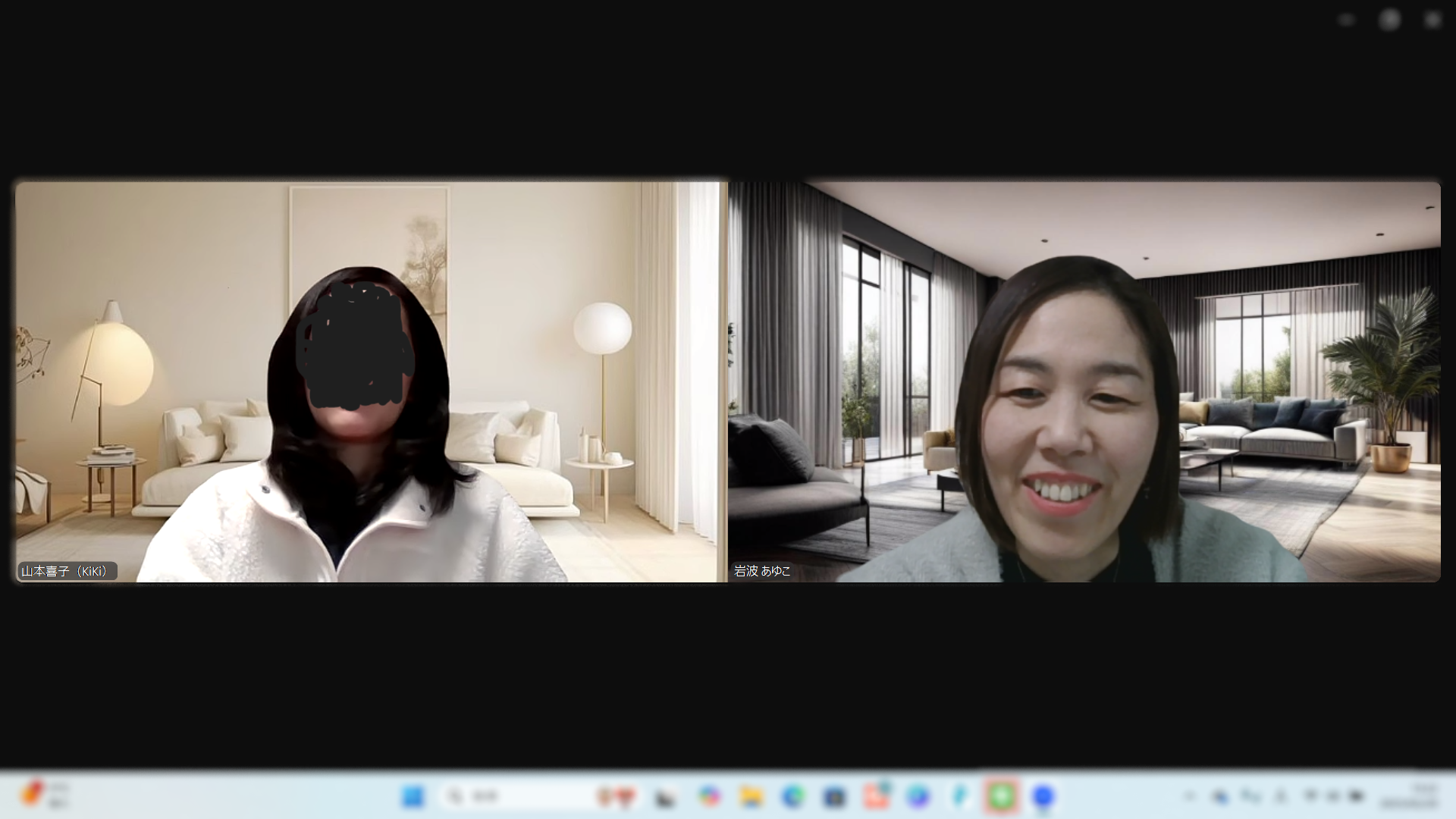Open the Windows Start menu
Image resolution: width=1456 pixels, height=819 pixels.
[x=413, y=796]
